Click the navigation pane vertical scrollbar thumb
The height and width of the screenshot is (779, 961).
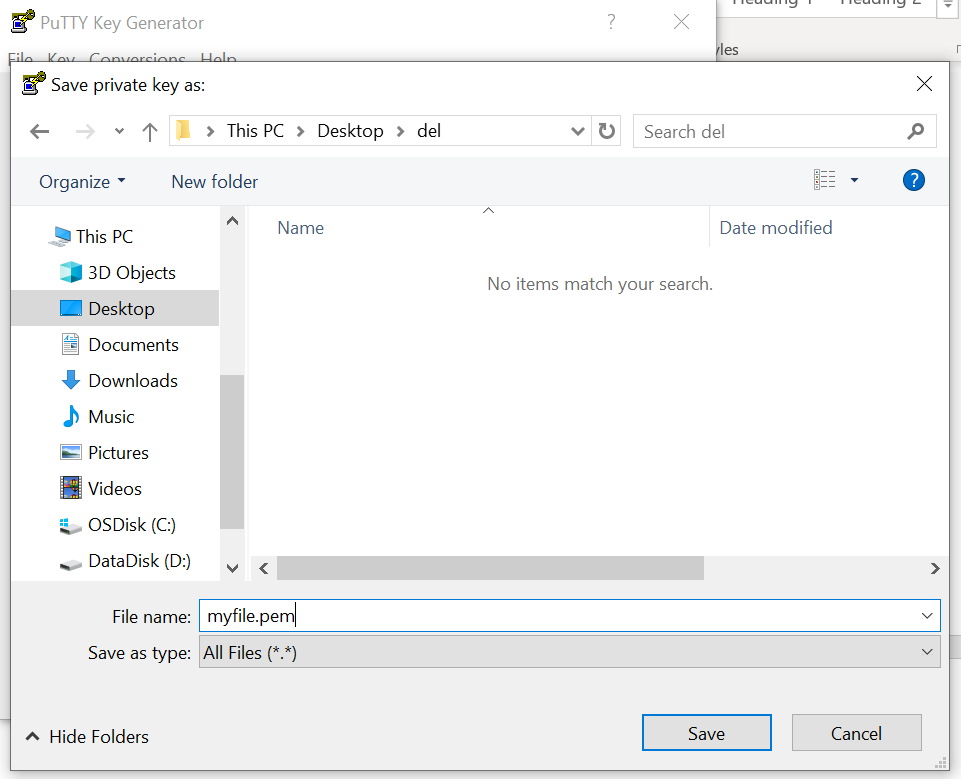[x=232, y=452]
